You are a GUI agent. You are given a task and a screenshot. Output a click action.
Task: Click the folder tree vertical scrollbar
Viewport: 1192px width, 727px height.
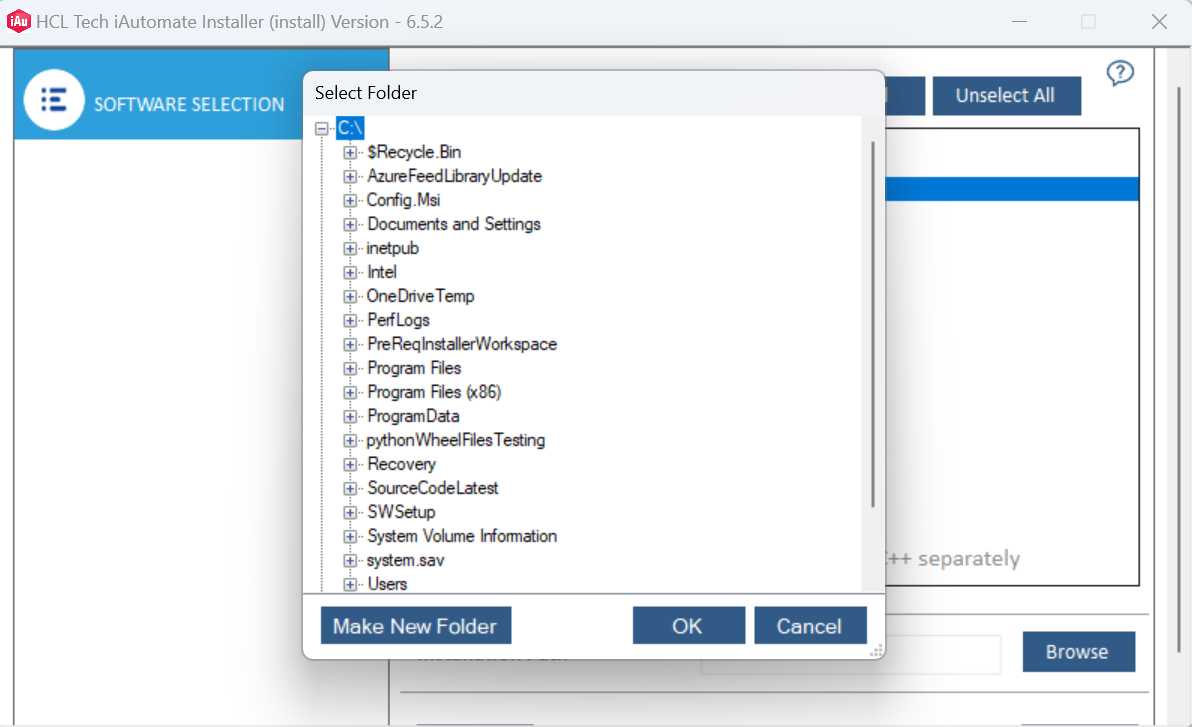pyautogui.click(x=873, y=324)
